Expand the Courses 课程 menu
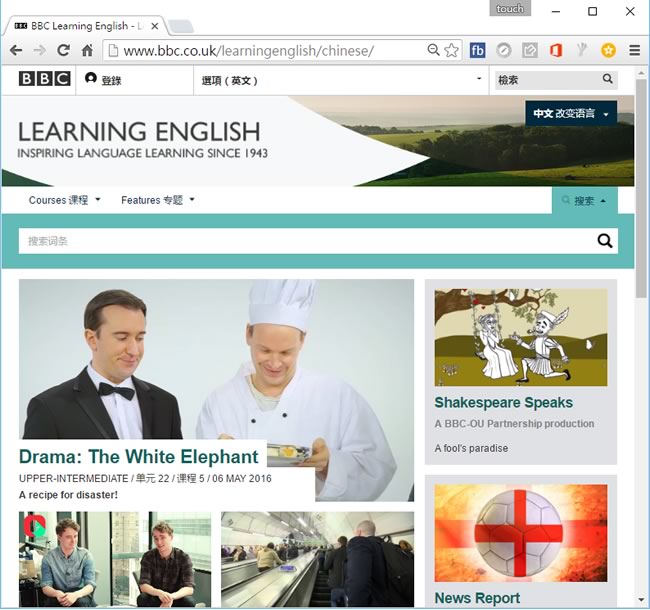Image resolution: width=650 pixels, height=610 pixels. coord(65,200)
